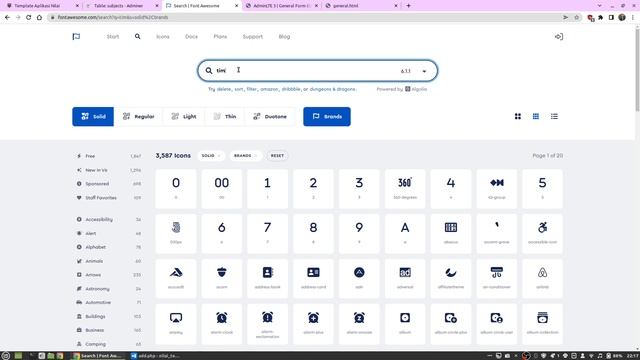
Task: Open the 360-degrees icon card
Action: coord(404,189)
